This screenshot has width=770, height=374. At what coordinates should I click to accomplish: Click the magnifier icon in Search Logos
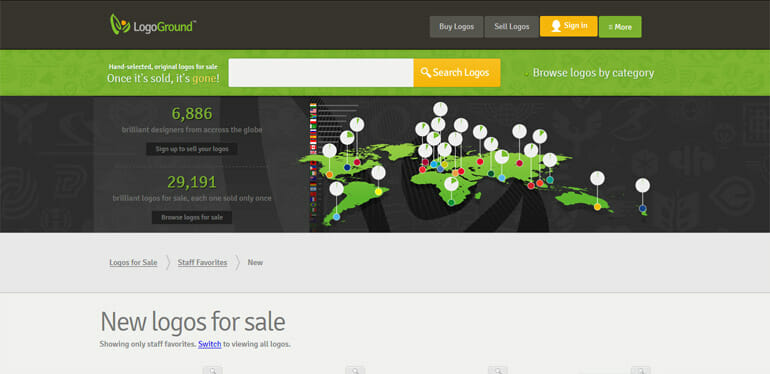(426, 73)
